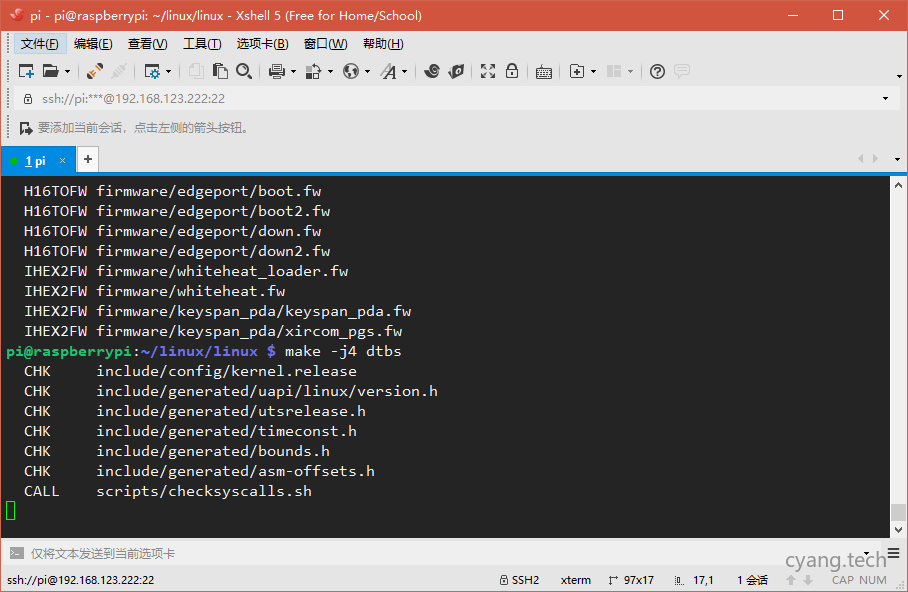Switch to the "1 pi" session tab
The height and width of the screenshot is (592, 908).
pyautogui.click(x=35, y=160)
